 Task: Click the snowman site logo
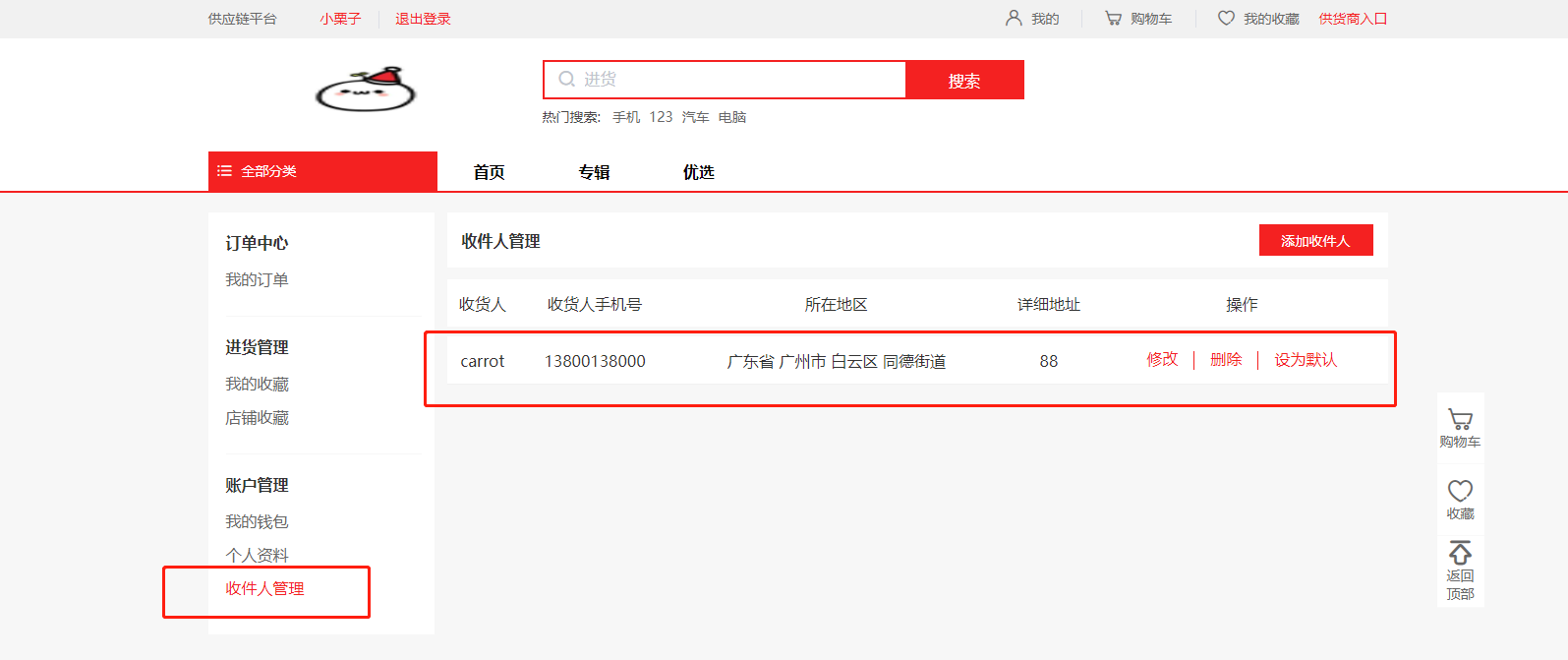366,90
